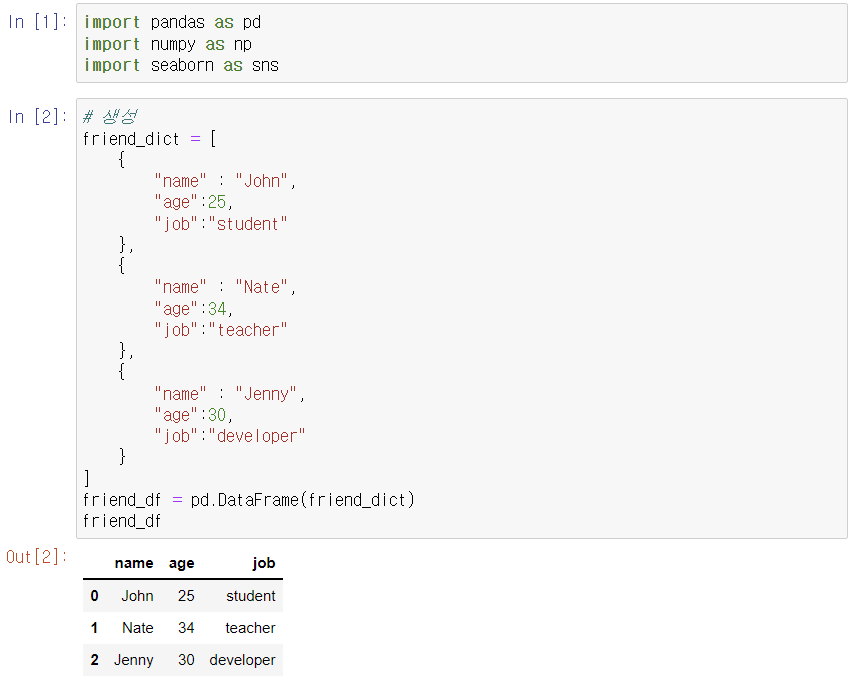Click the 'job' column header
This screenshot has width=857, height=688.
tap(263, 563)
